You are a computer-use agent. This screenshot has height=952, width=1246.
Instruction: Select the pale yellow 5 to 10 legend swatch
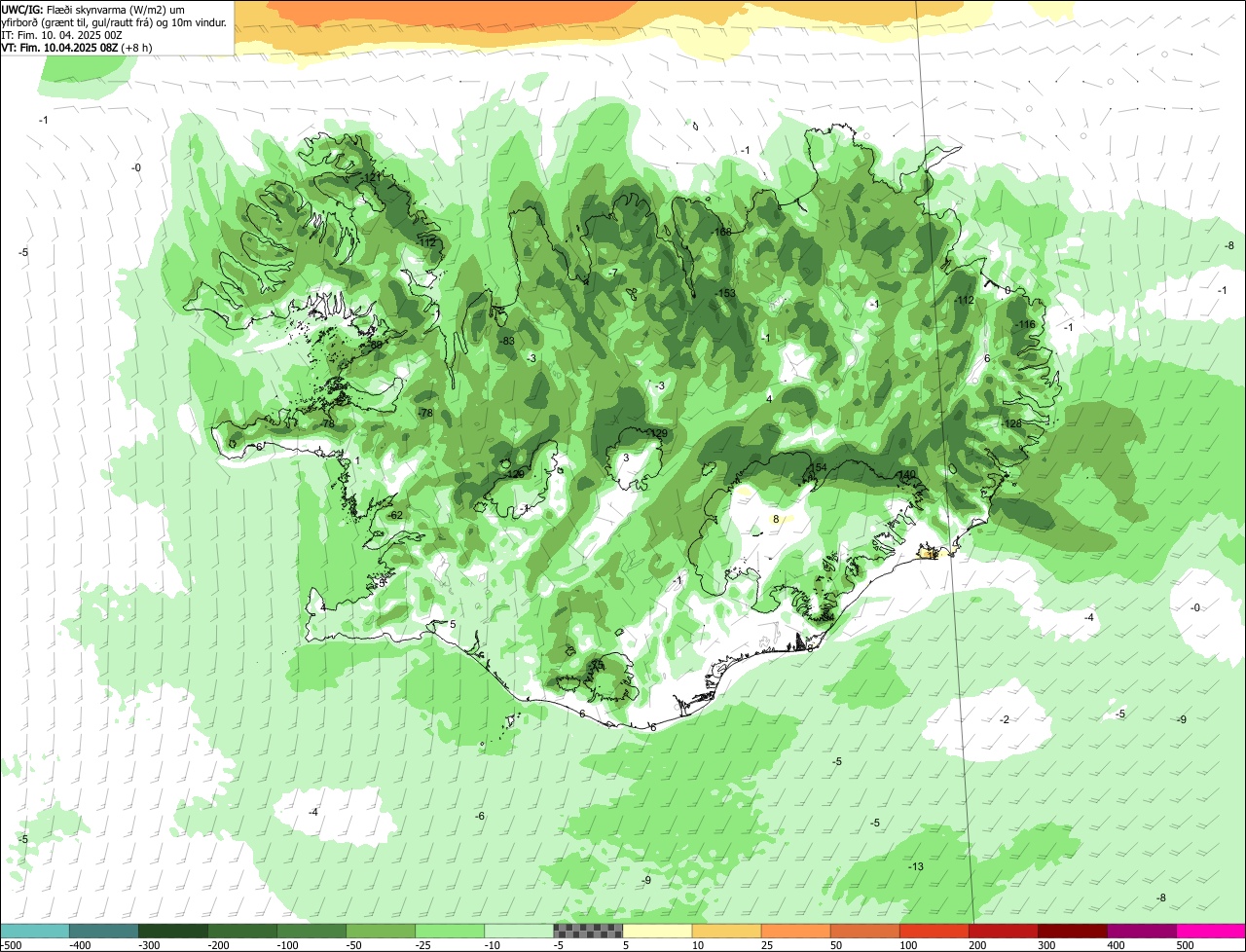click(657, 930)
